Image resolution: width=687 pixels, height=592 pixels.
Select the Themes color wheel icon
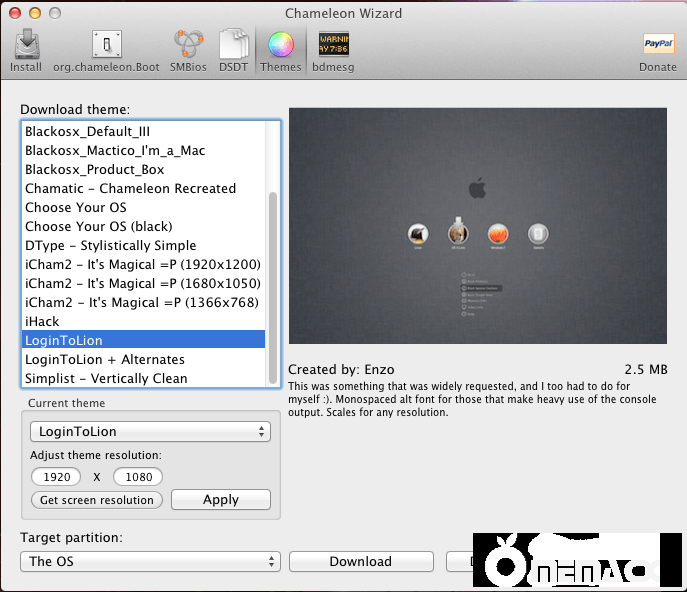click(x=280, y=50)
